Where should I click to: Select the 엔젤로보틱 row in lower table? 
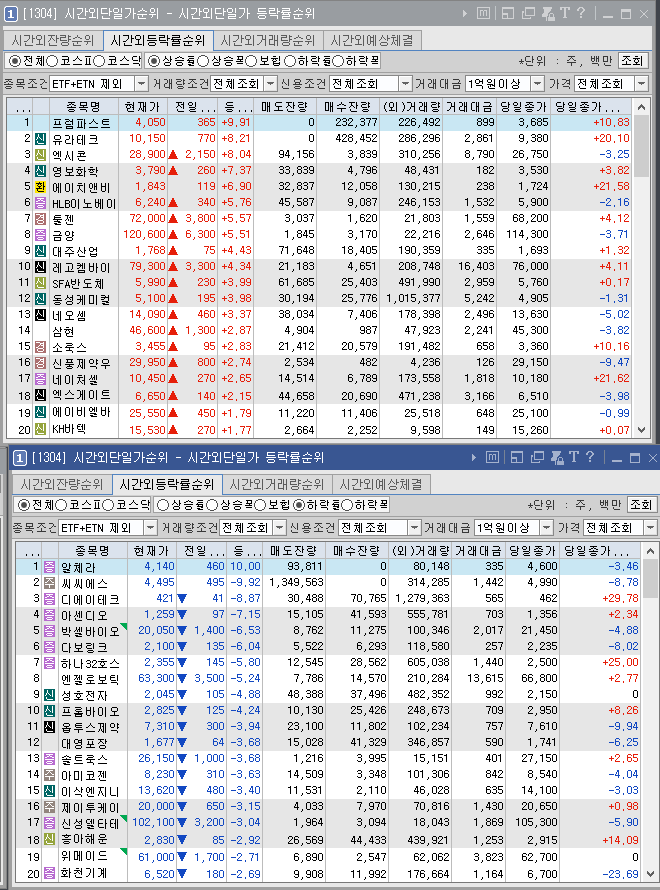(329, 678)
